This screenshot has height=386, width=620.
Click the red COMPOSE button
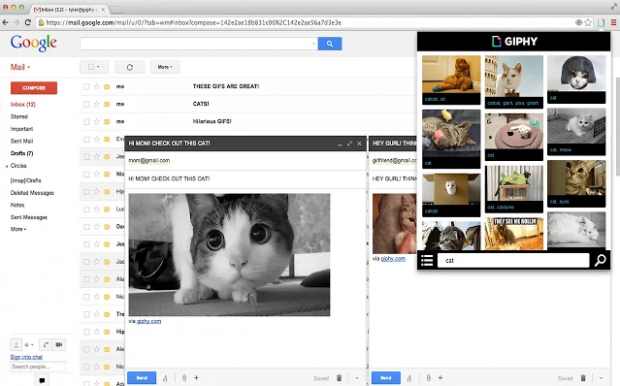coord(34,88)
